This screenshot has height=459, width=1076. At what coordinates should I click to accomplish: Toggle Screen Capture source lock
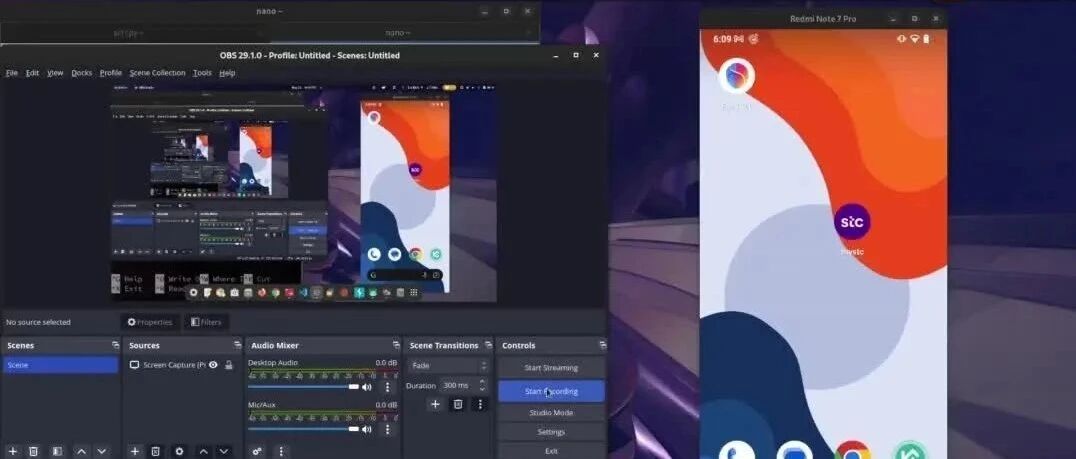pos(229,365)
